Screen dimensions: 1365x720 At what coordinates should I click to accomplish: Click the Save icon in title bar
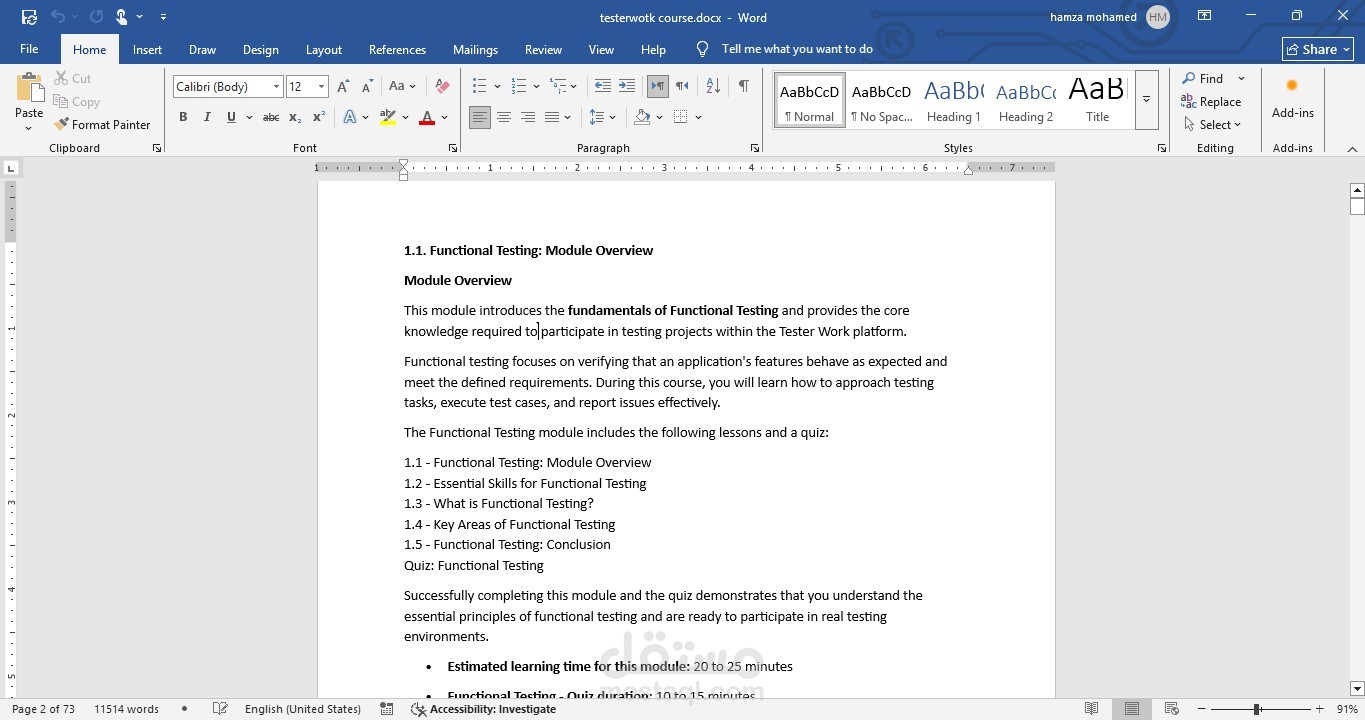tap(29, 17)
